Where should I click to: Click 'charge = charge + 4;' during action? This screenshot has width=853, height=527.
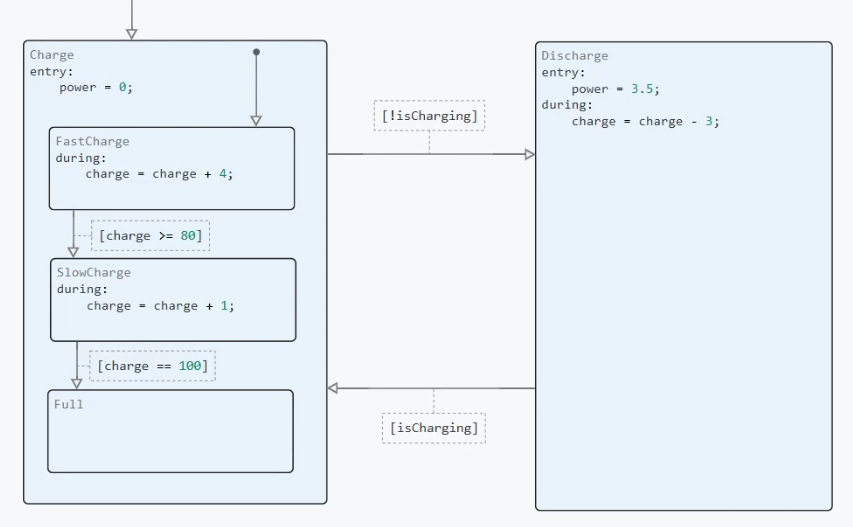pyautogui.click(x=159, y=174)
